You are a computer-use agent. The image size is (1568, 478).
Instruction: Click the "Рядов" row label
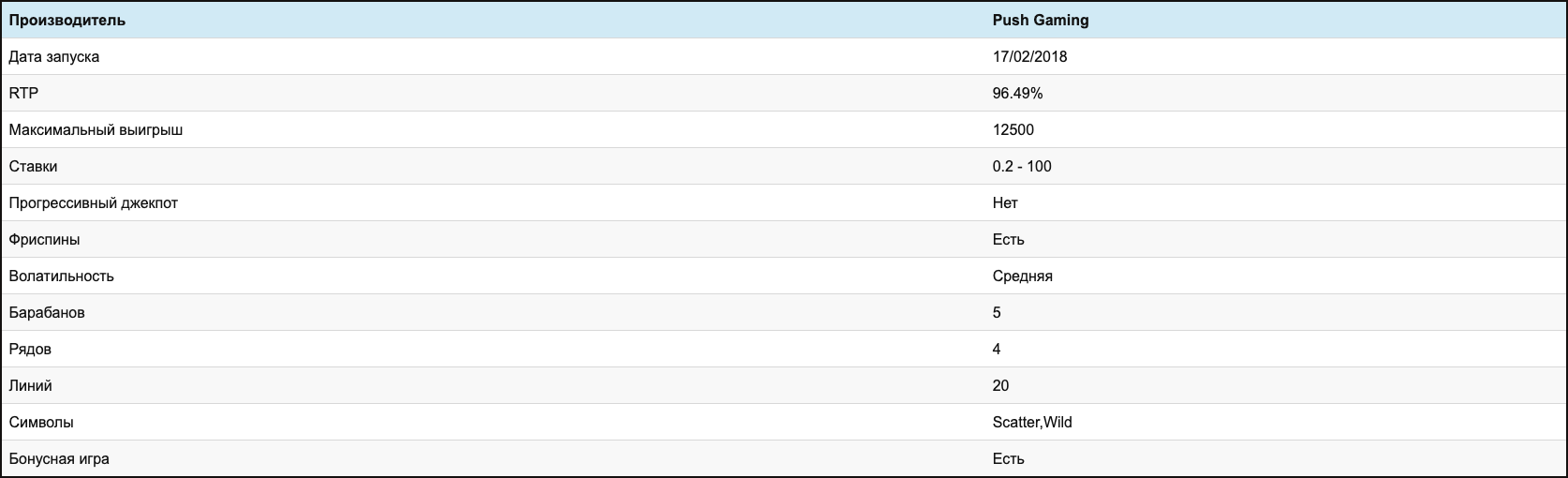[x=30, y=349]
